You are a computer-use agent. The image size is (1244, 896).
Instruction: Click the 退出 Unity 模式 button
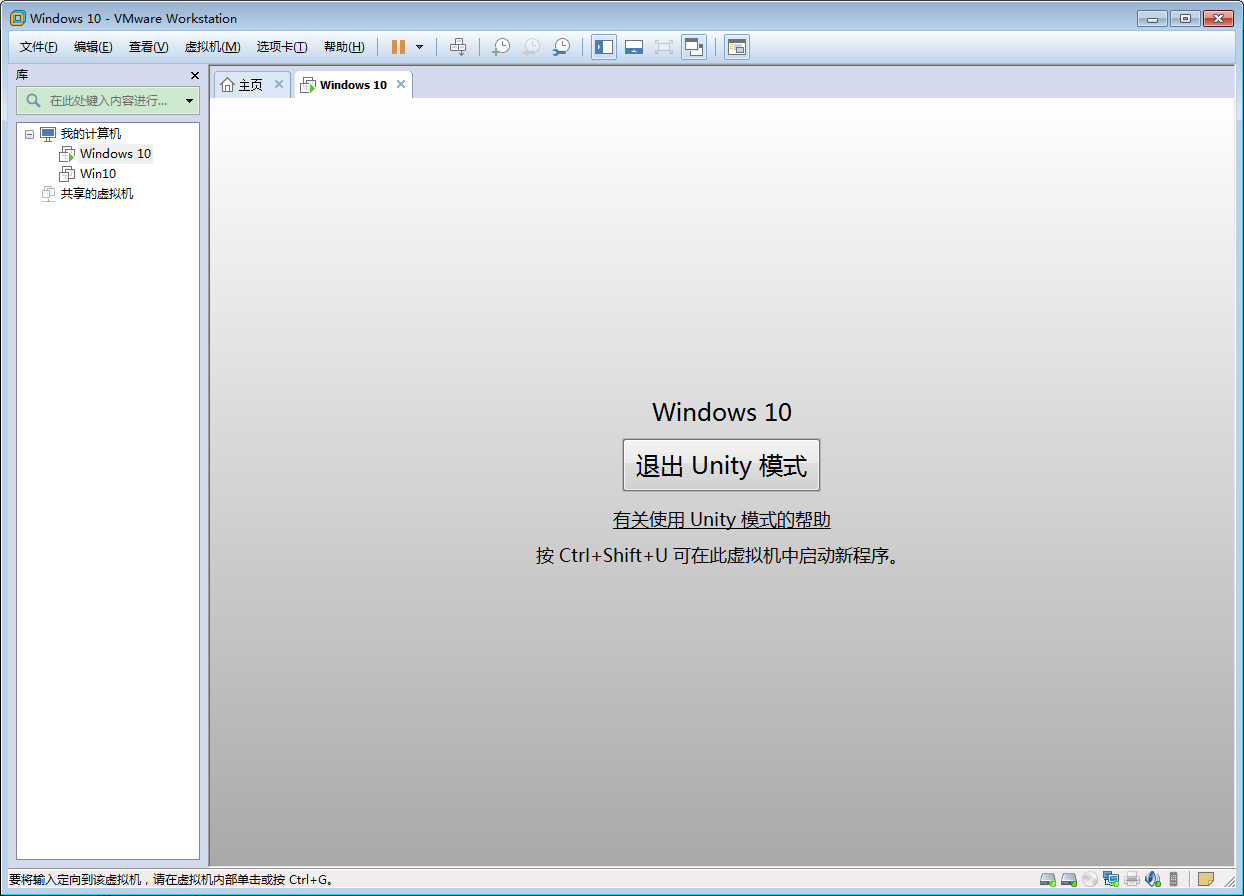tap(721, 464)
